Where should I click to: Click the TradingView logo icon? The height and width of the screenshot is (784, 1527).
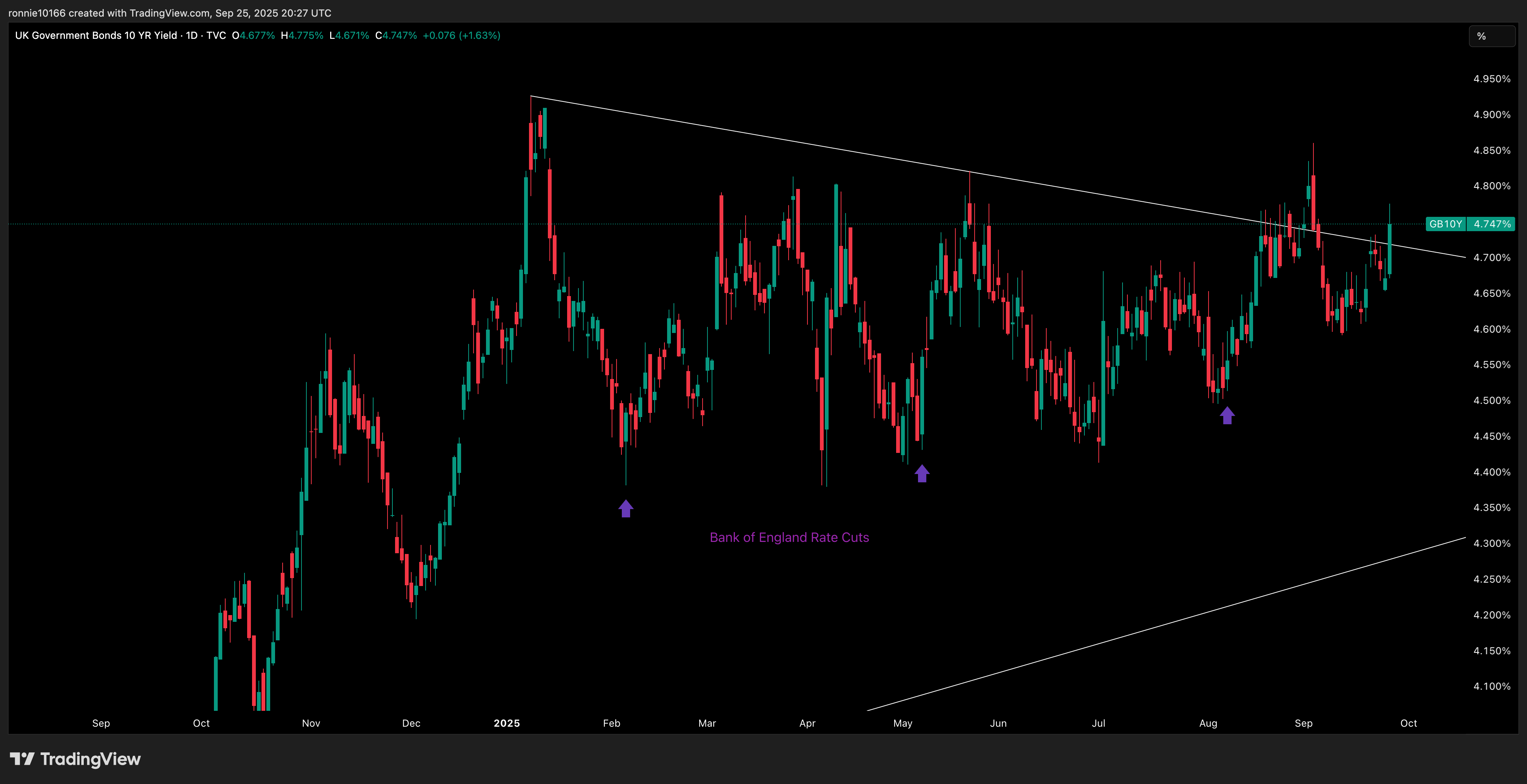pos(23,759)
